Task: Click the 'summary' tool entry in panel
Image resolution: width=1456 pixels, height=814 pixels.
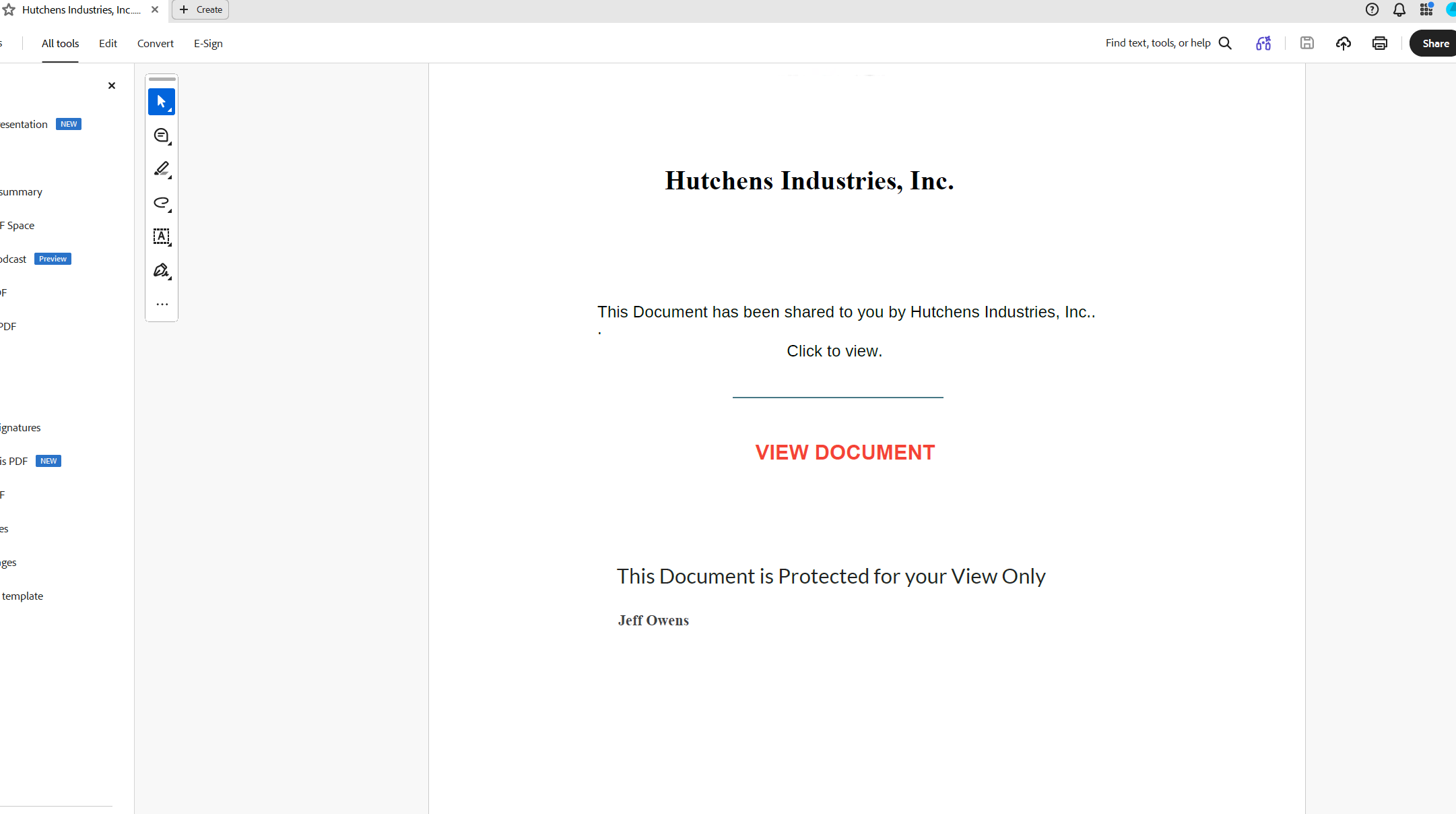Action: [21, 192]
